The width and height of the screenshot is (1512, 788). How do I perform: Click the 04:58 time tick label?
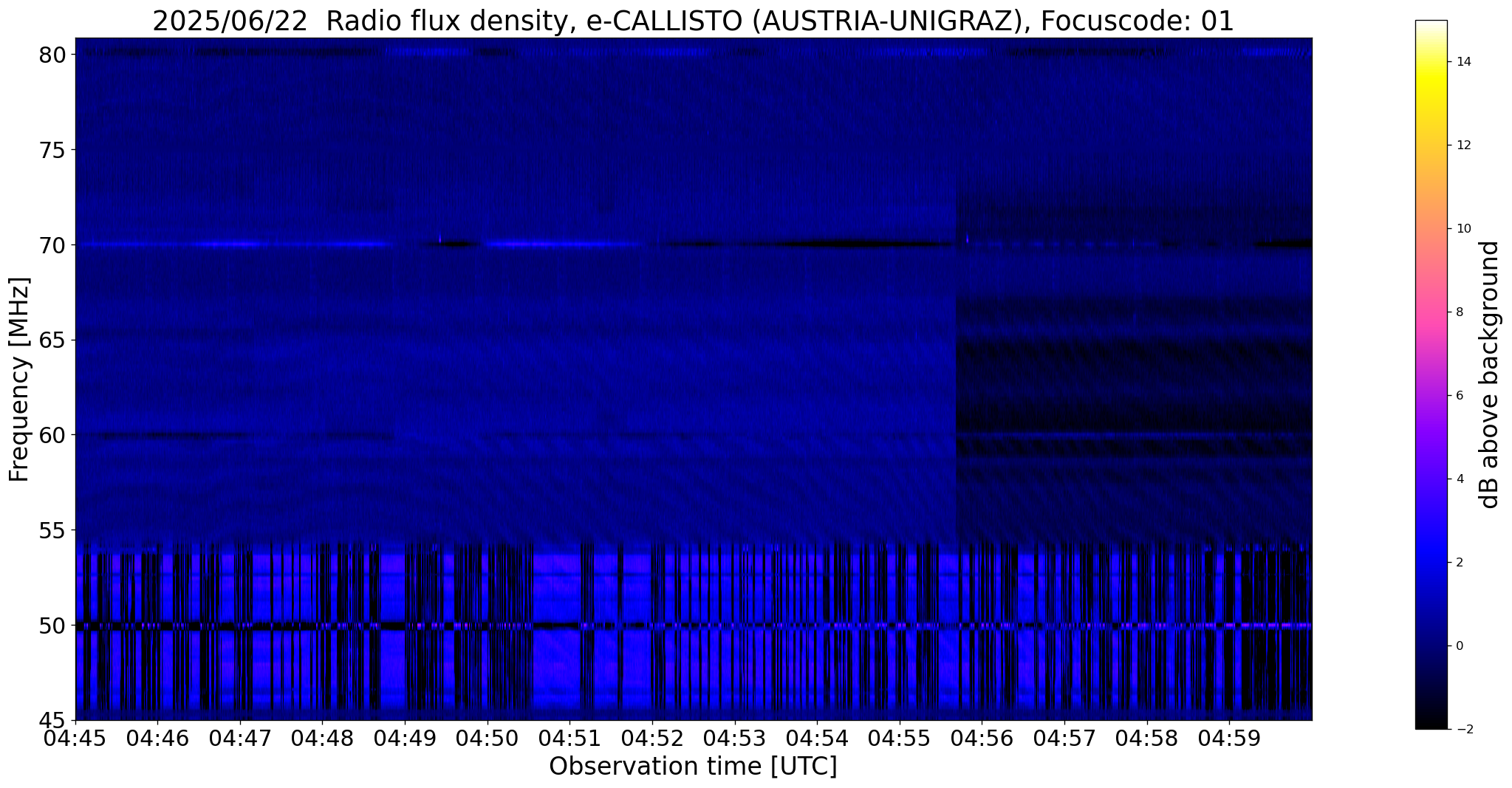pyautogui.click(x=1147, y=739)
